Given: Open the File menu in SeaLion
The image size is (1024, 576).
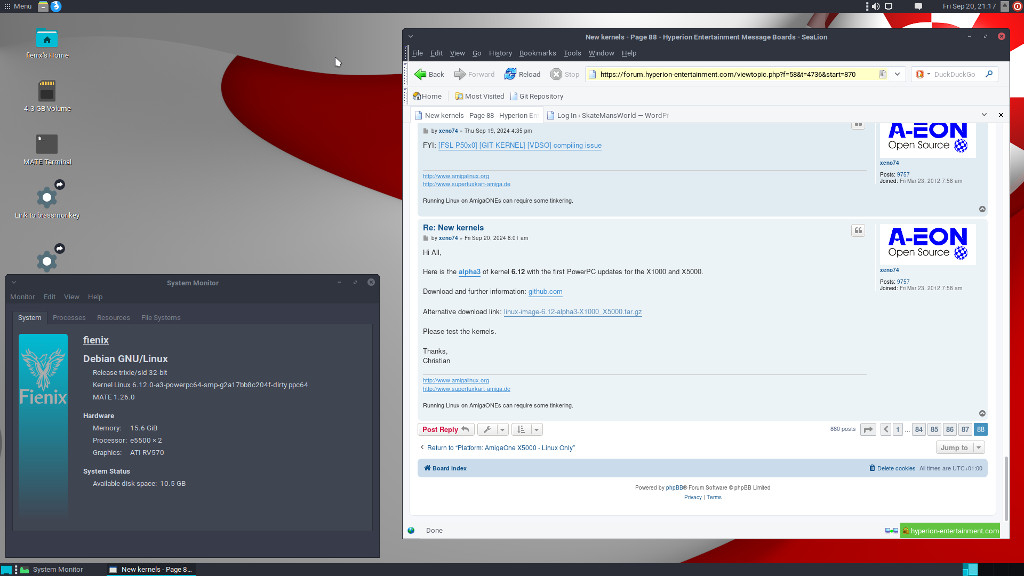Looking at the screenshot, I should click(x=417, y=54).
